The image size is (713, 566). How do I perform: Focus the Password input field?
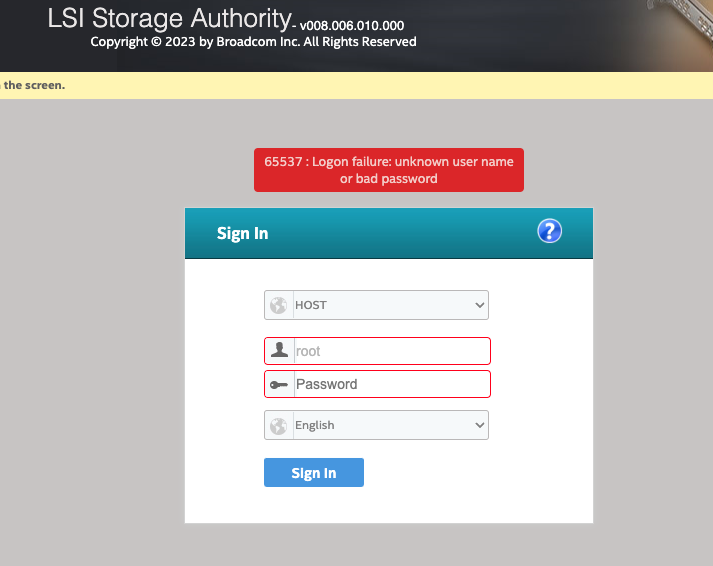(x=390, y=384)
